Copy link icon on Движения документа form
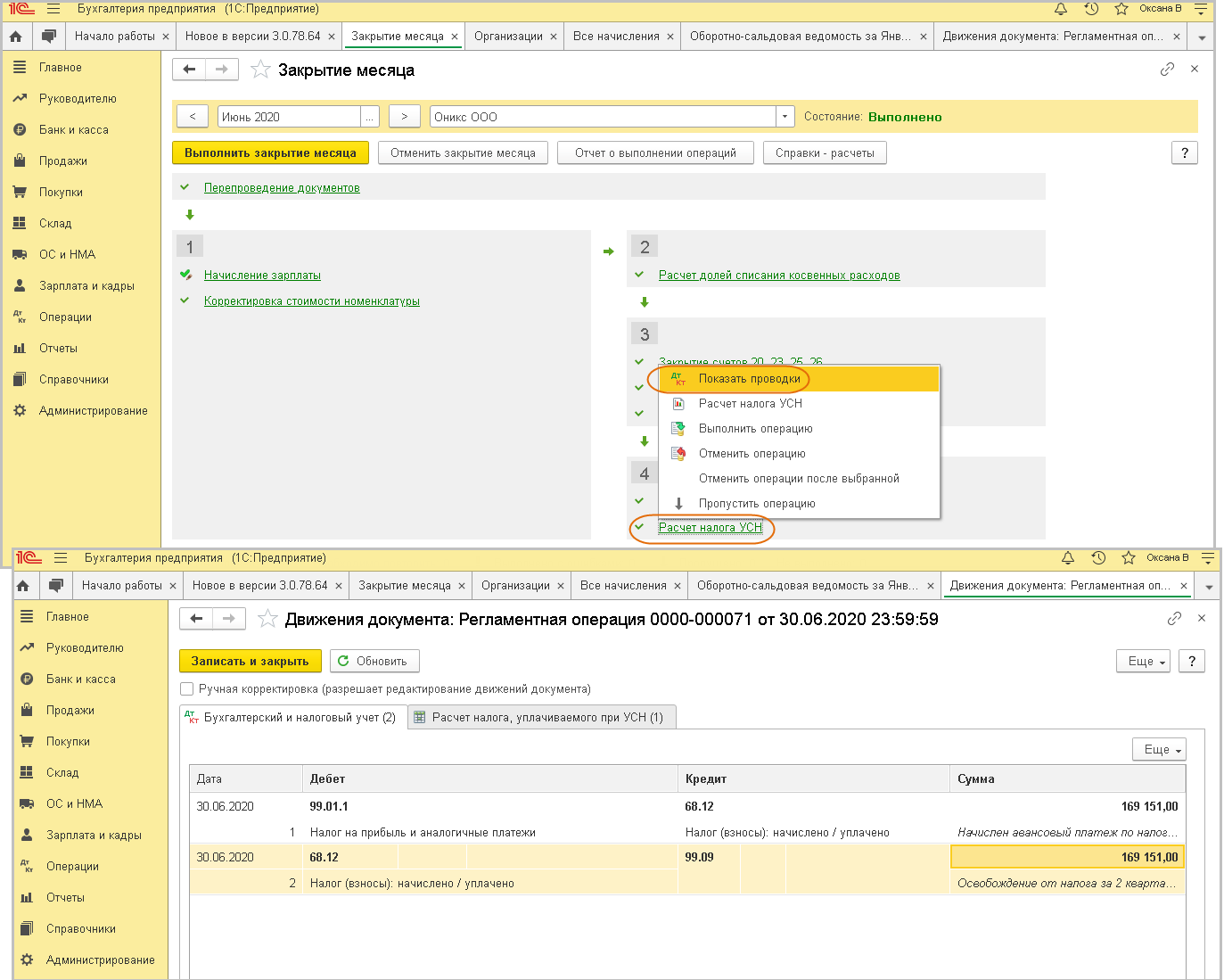The width and height of the screenshot is (1224, 980). (1174, 618)
